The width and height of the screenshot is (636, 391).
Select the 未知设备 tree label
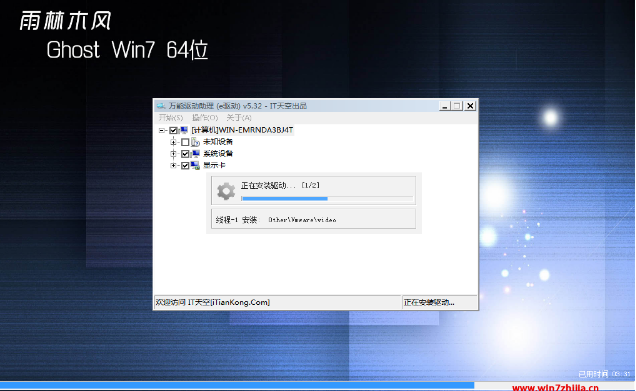click(x=218, y=142)
